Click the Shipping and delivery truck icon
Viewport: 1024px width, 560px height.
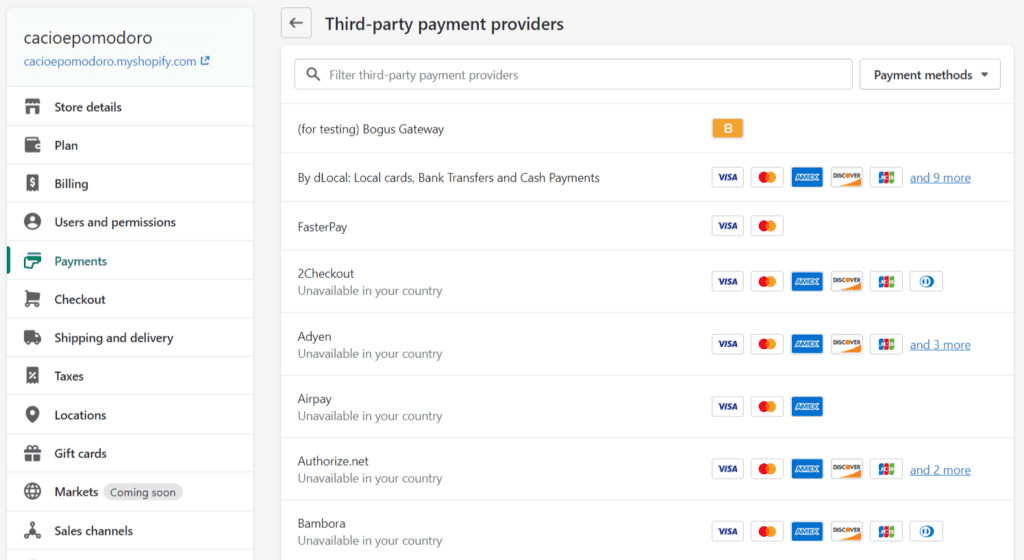tap(32, 337)
